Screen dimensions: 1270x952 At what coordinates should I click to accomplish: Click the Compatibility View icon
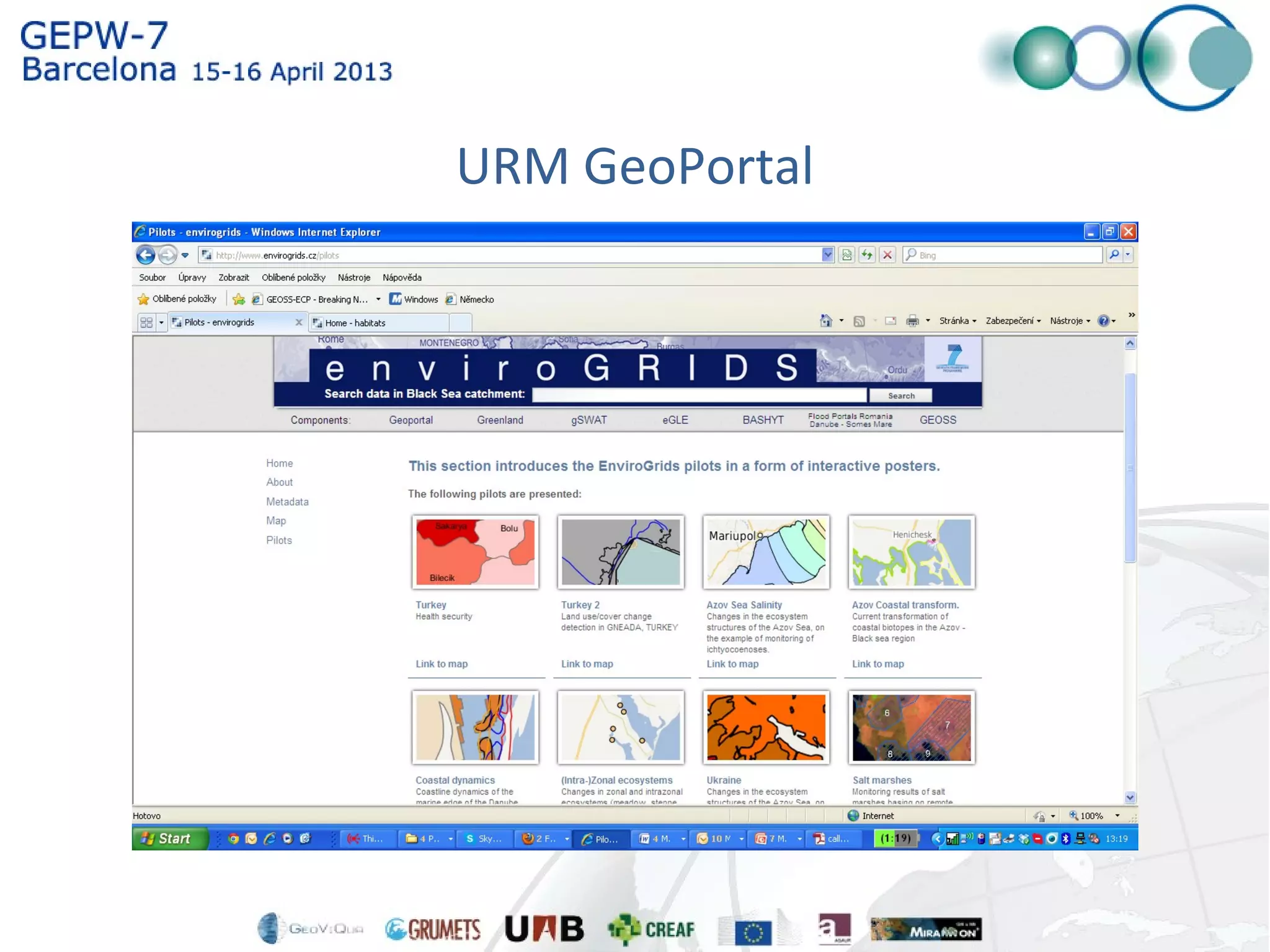tap(846, 255)
